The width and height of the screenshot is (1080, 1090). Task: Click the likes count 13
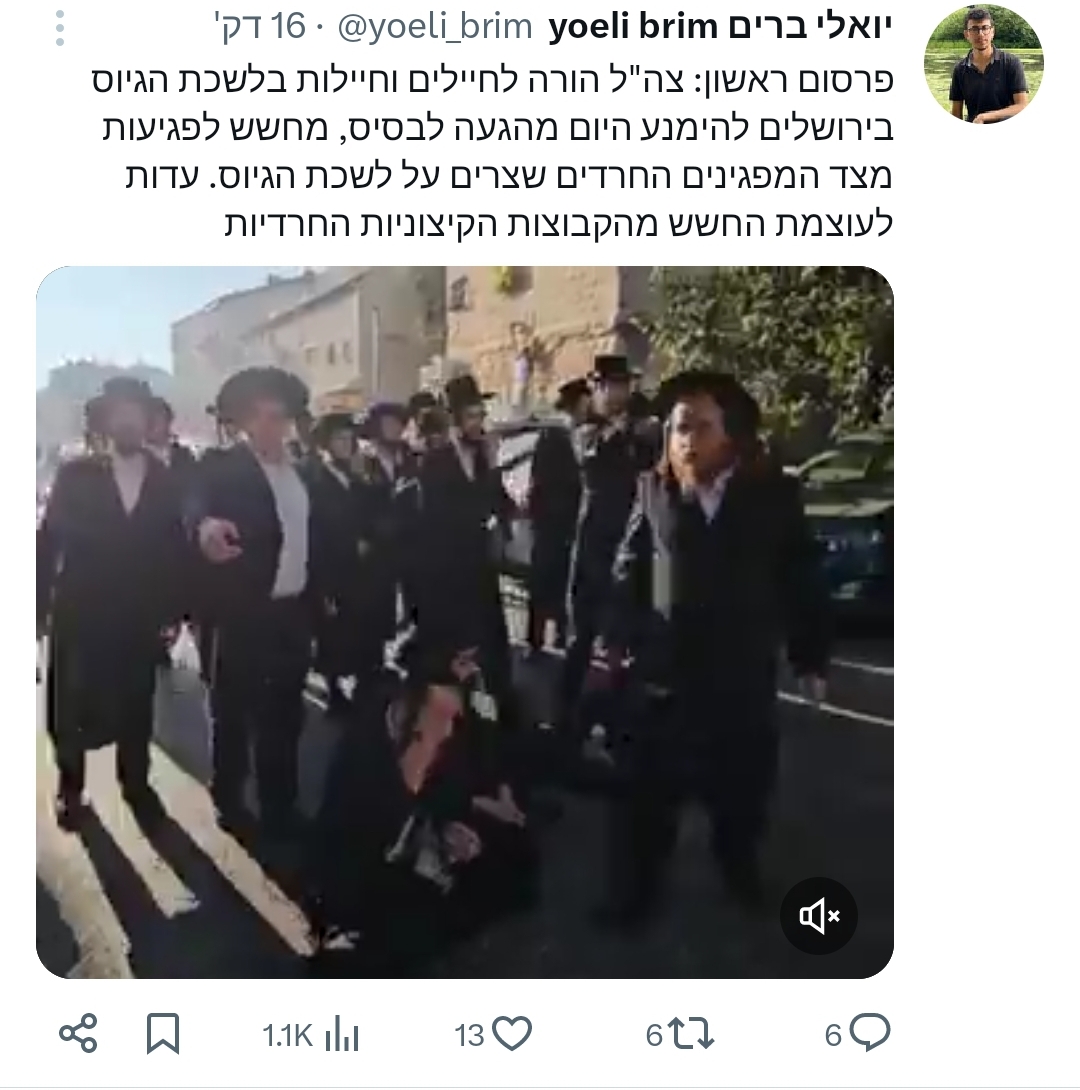[469, 1035]
